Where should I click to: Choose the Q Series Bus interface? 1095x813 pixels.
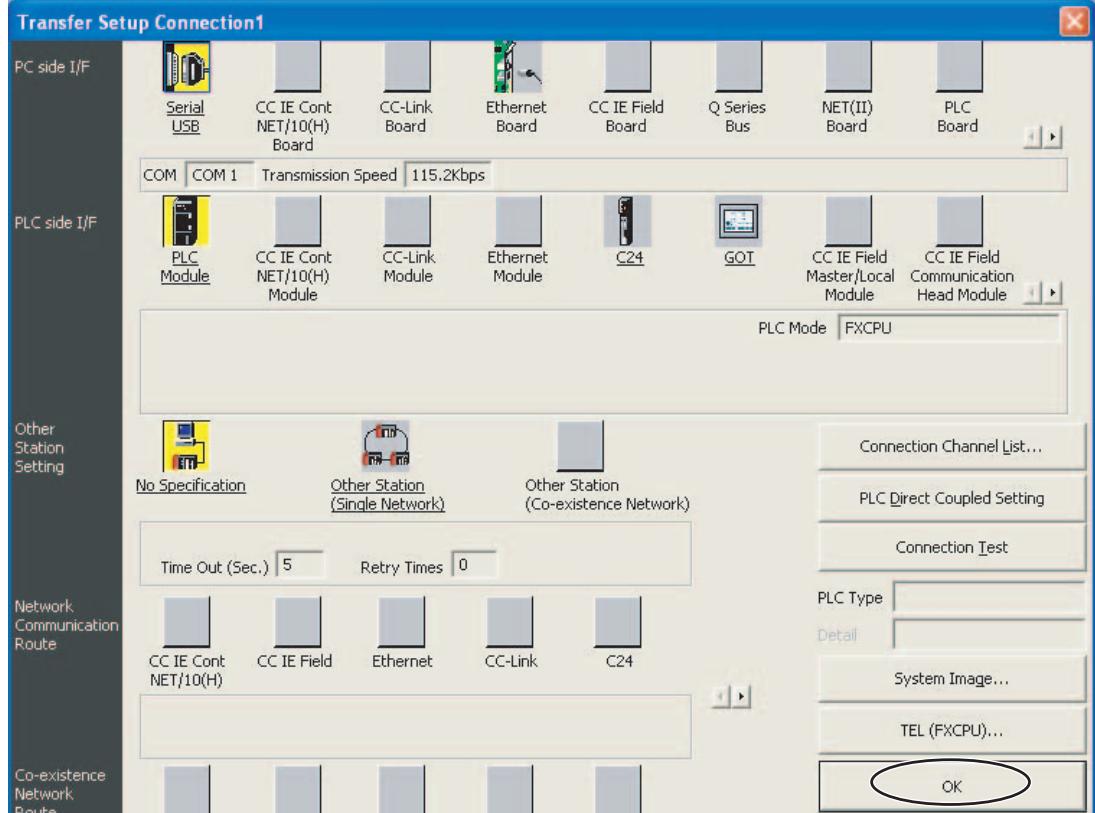click(738, 67)
